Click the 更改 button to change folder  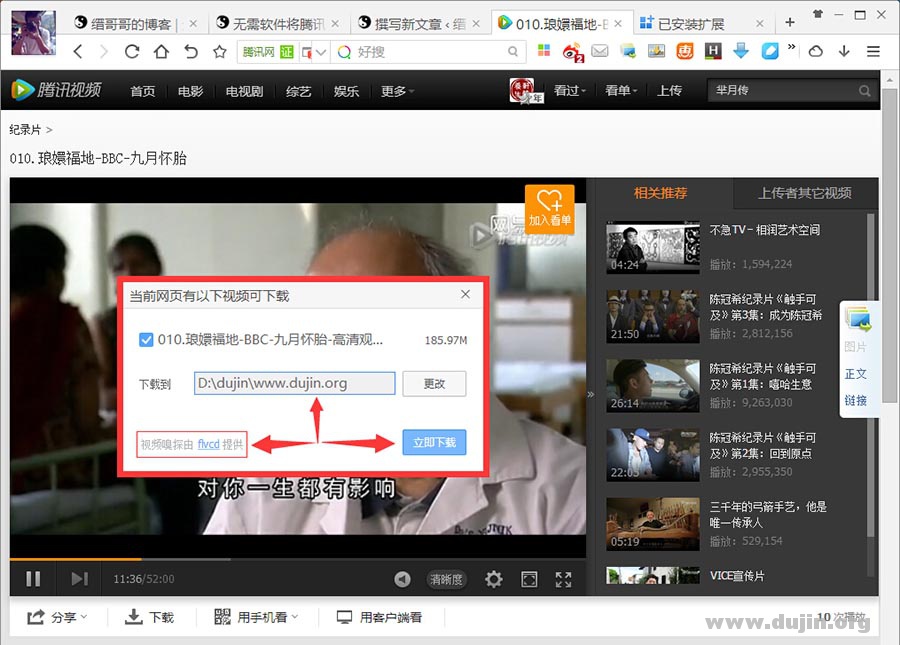tap(435, 383)
